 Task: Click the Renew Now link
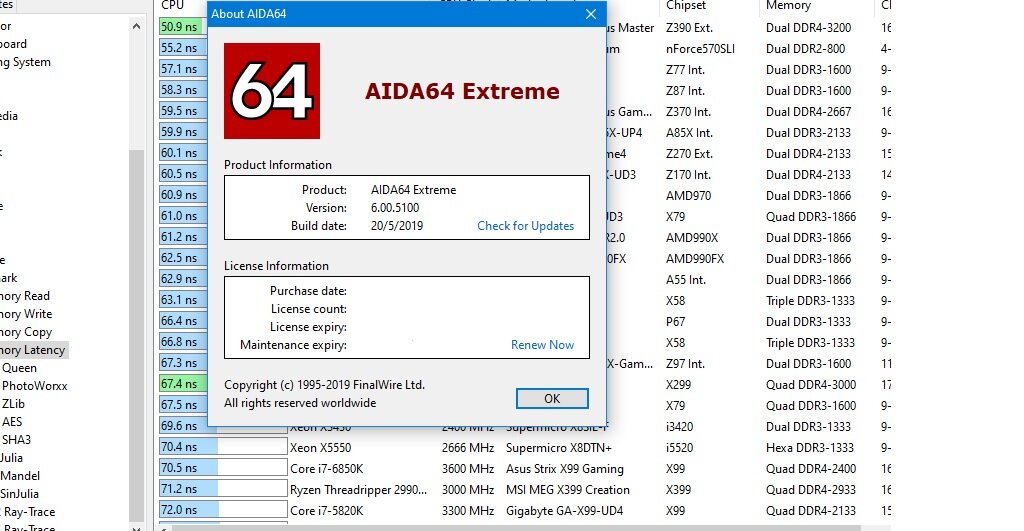point(542,345)
